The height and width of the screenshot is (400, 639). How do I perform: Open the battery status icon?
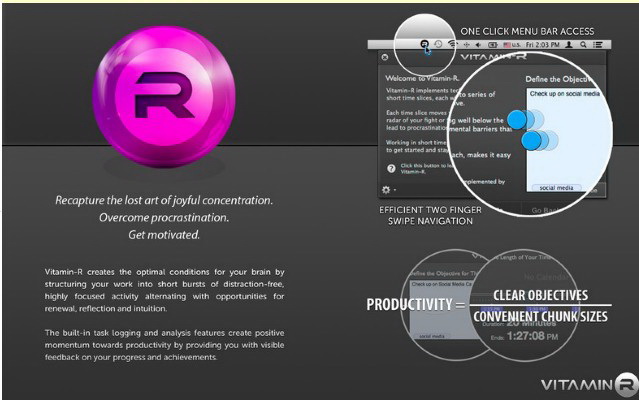click(492, 45)
